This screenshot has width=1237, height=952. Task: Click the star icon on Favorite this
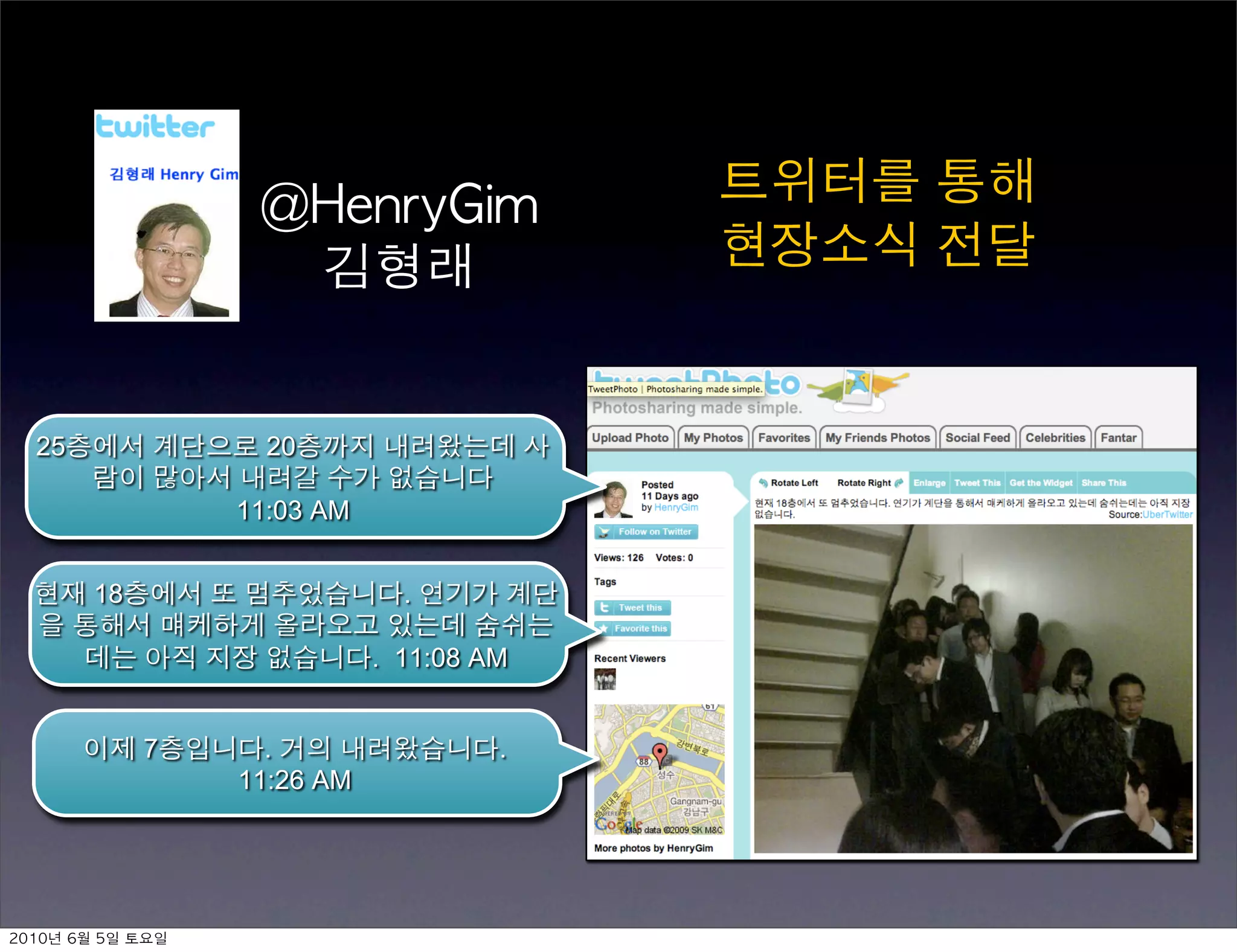tap(603, 629)
